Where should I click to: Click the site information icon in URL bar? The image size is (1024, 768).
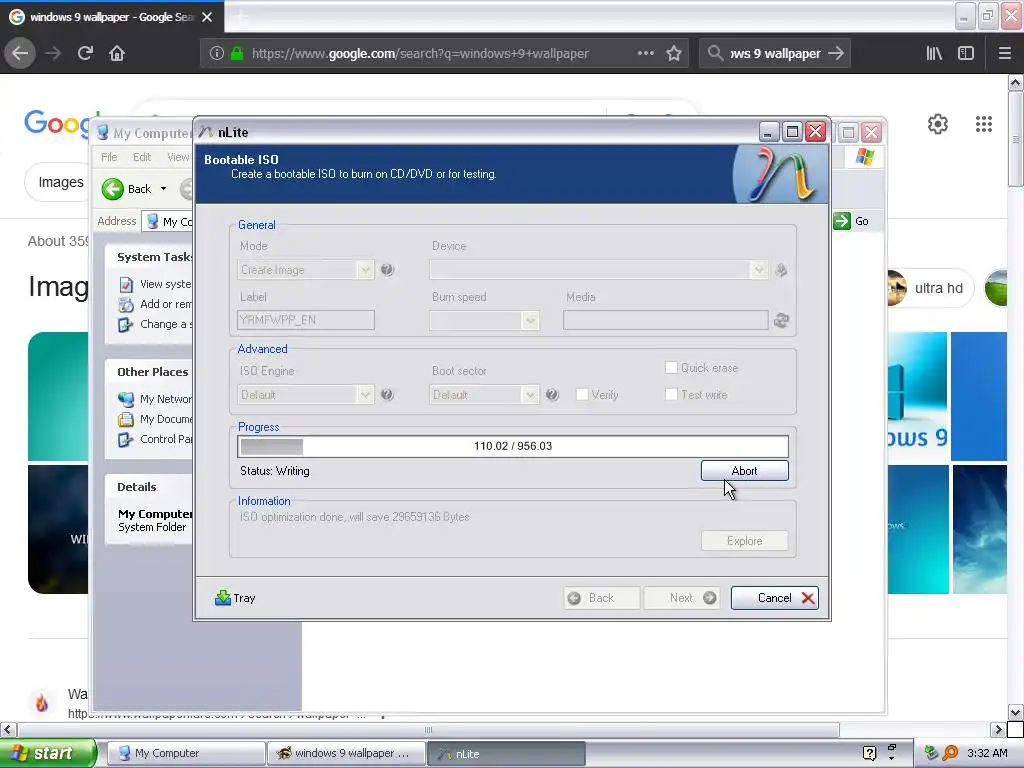point(217,54)
